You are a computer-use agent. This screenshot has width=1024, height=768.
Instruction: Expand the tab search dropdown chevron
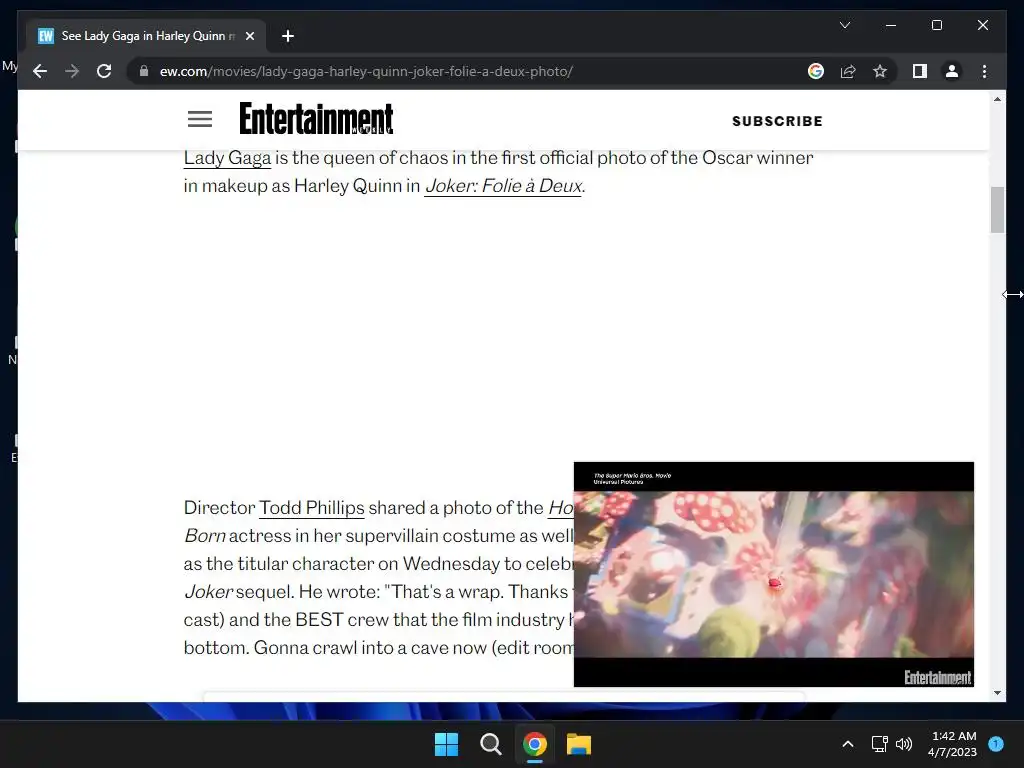pos(844,25)
